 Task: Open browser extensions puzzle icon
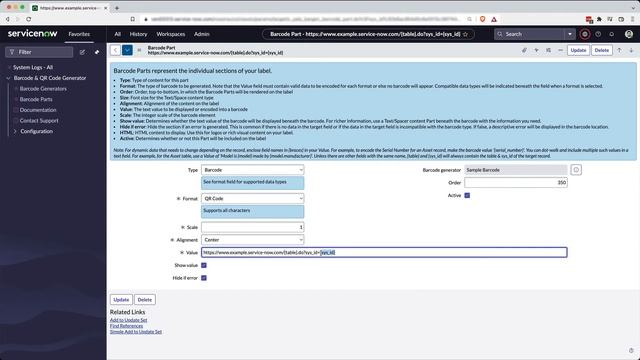click(x=599, y=19)
